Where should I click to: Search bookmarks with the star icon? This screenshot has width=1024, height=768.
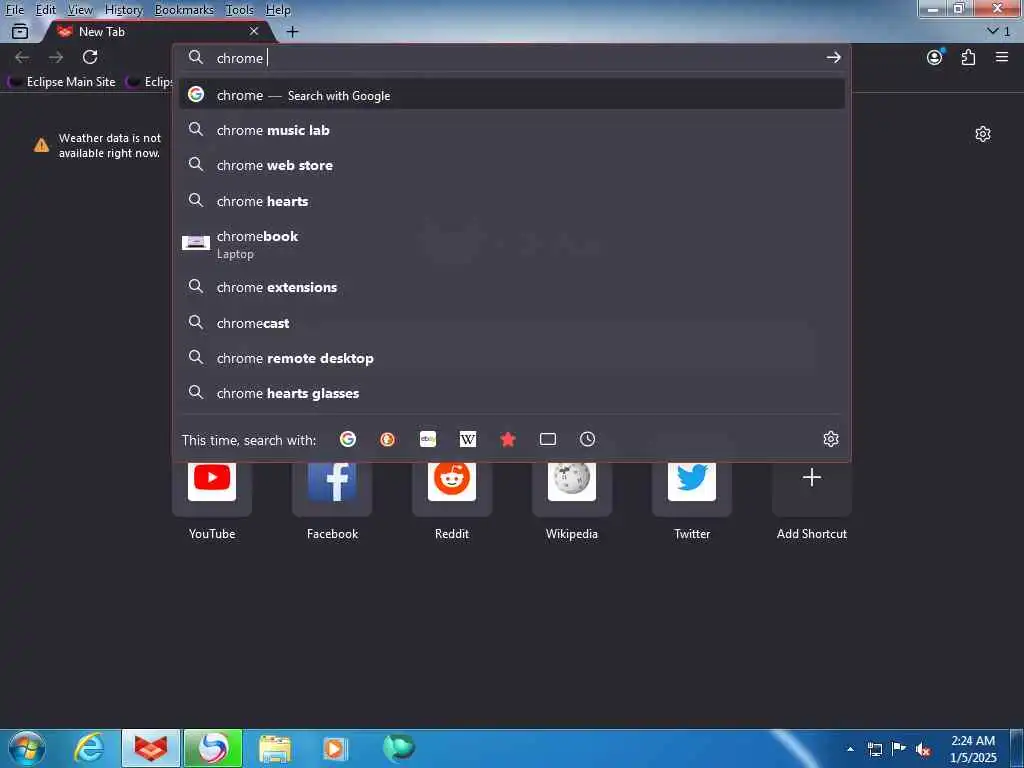pos(508,440)
